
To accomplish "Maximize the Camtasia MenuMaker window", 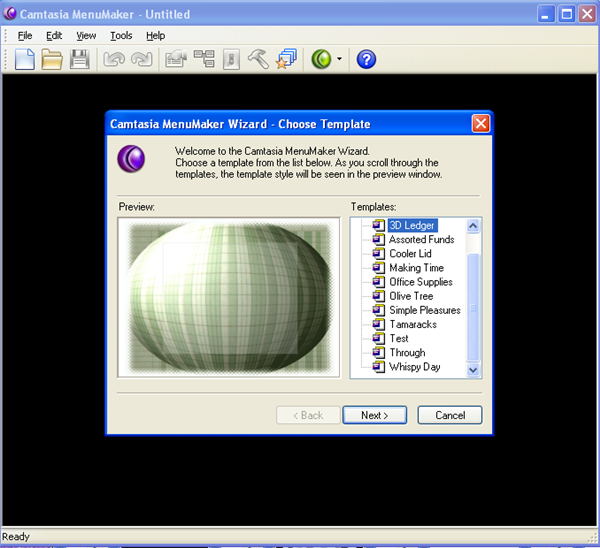I will (567, 15).
